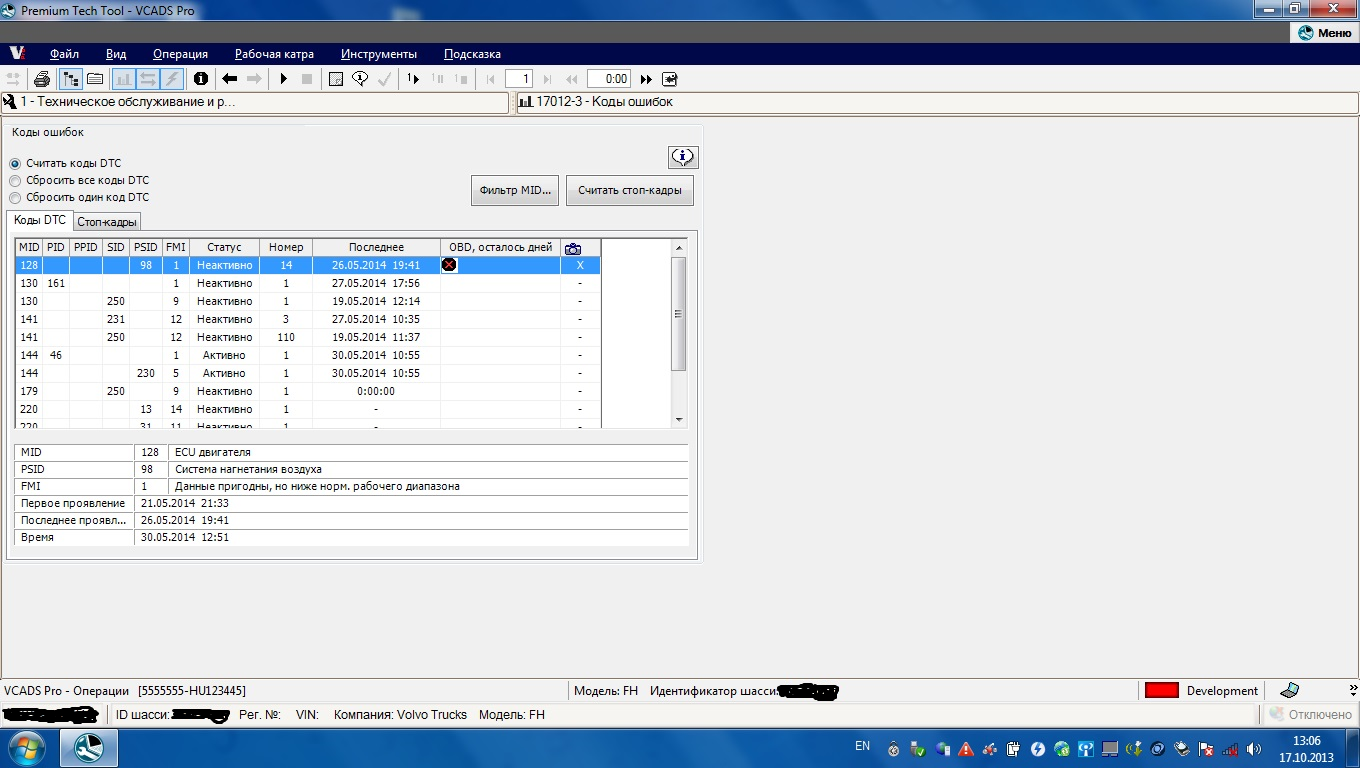Select the Активно row with PSID 230
The height and width of the screenshot is (768, 1360).
(308, 373)
